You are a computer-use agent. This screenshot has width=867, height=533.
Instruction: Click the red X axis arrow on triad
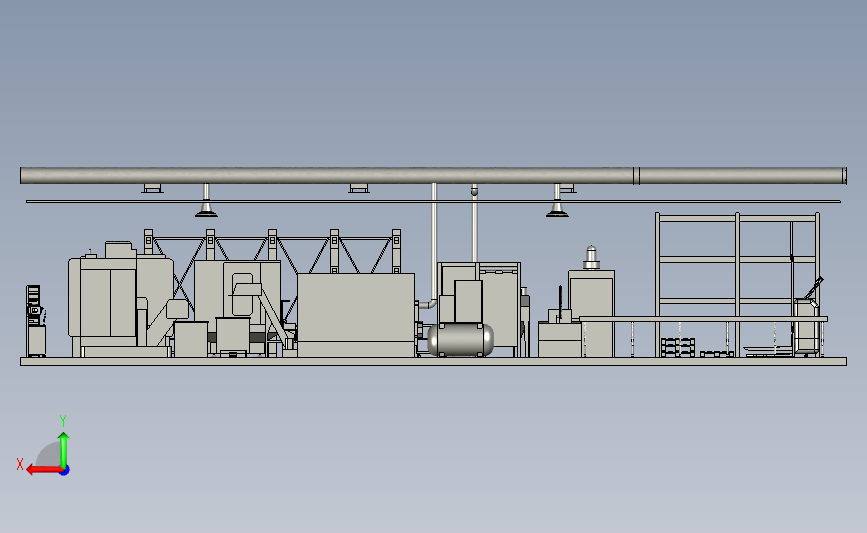click(44, 470)
